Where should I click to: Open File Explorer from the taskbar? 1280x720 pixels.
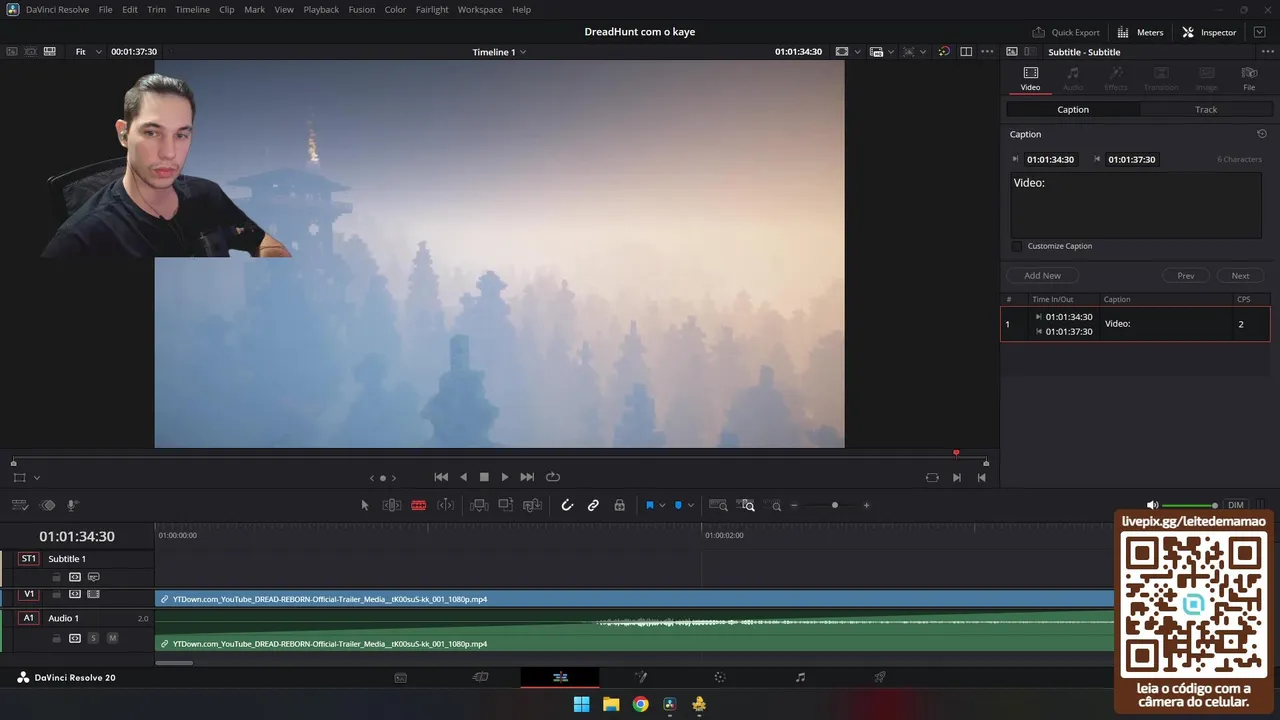pyautogui.click(x=611, y=704)
